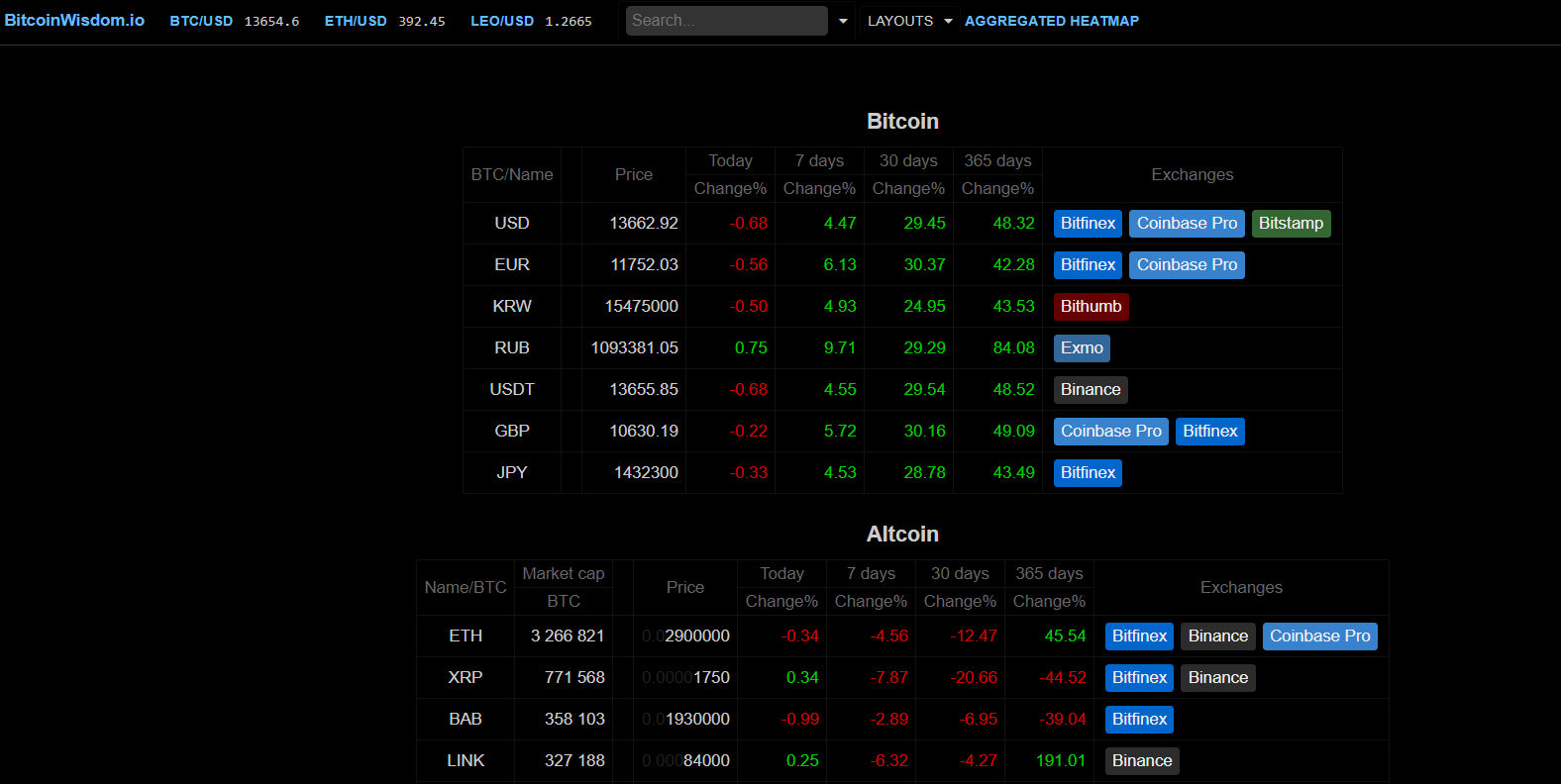The width and height of the screenshot is (1561, 784).
Task: Open Binance exchange for XRP row
Action: click(1217, 678)
